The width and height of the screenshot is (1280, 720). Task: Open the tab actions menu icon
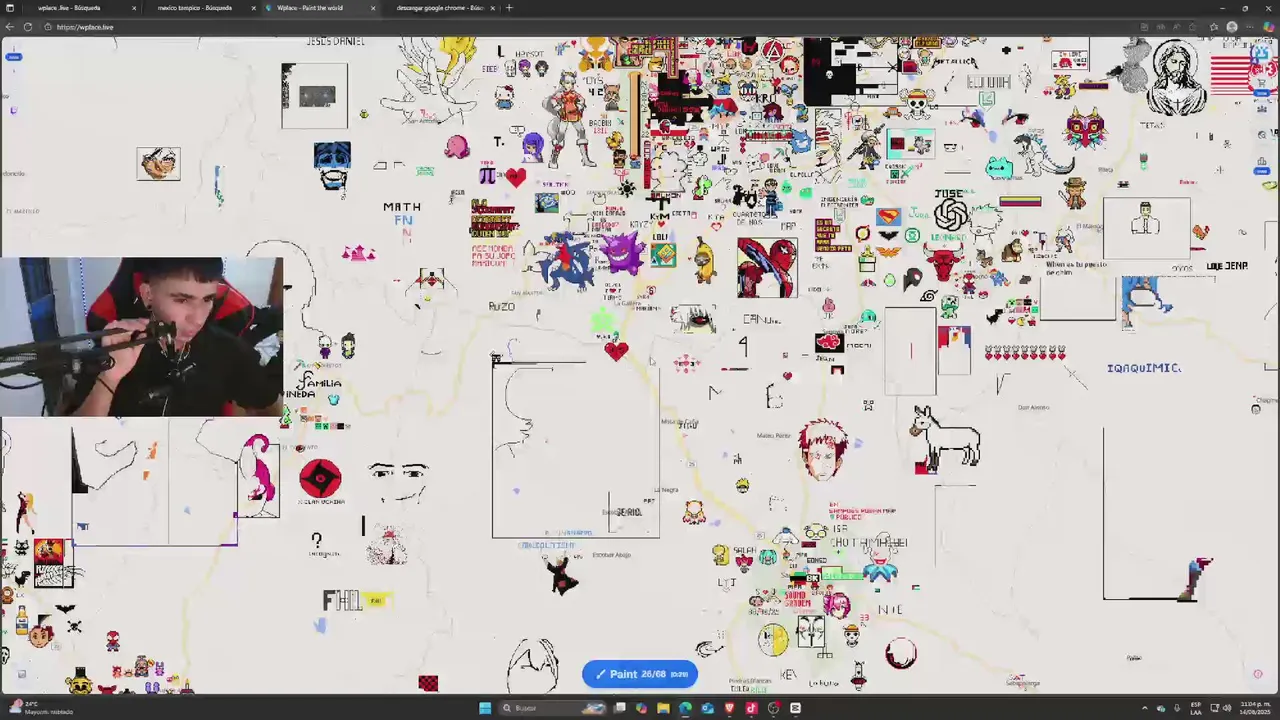tap(8, 8)
